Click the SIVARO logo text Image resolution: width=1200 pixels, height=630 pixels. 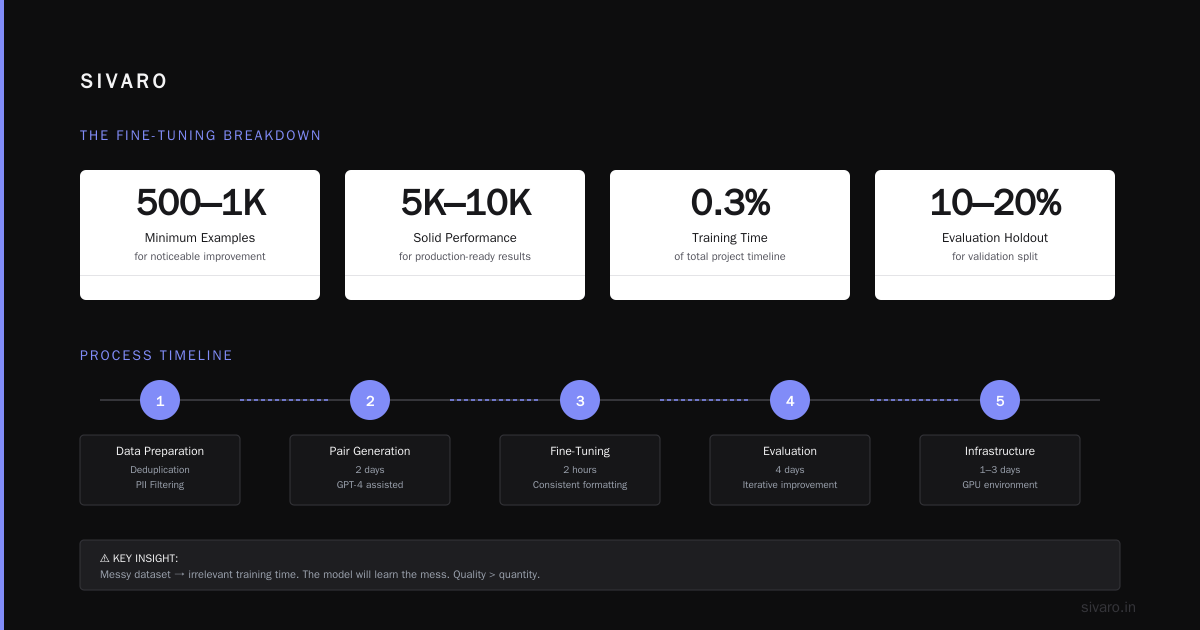pos(124,82)
